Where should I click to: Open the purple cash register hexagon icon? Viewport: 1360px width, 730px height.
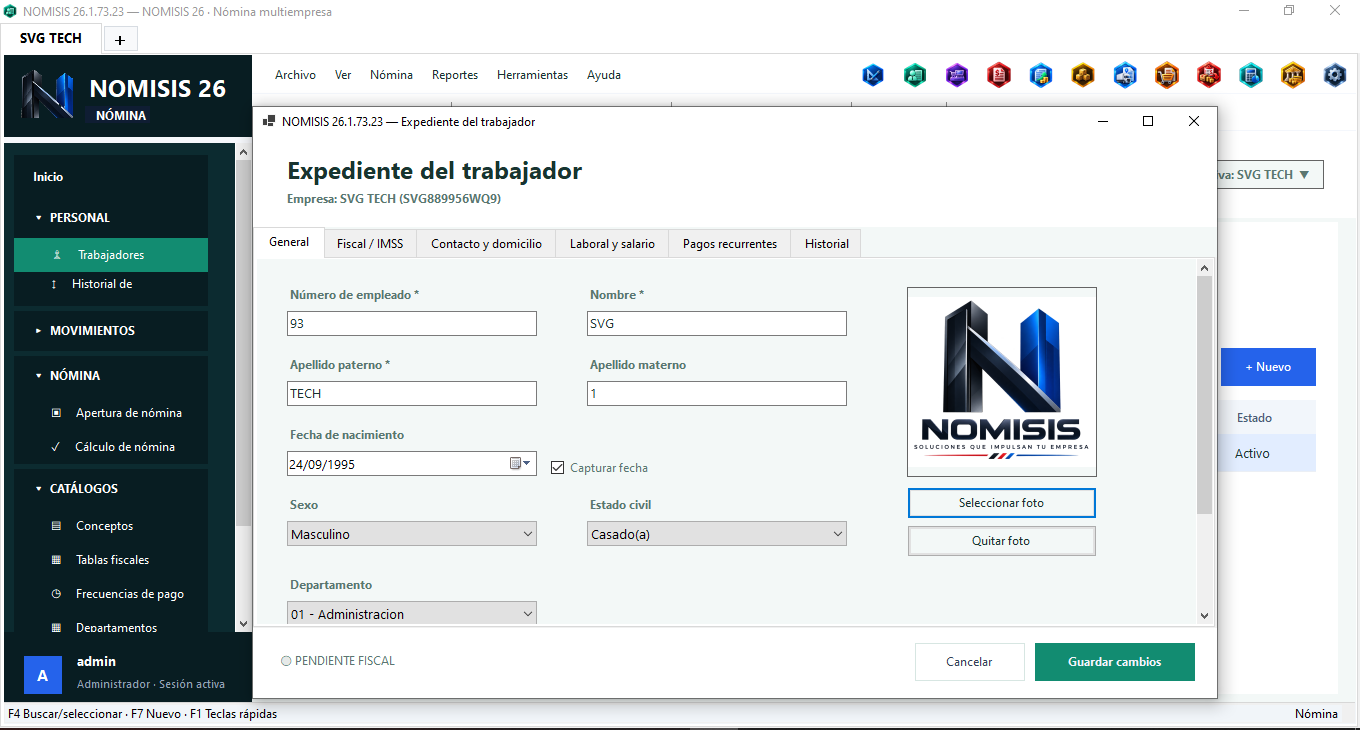point(957,75)
